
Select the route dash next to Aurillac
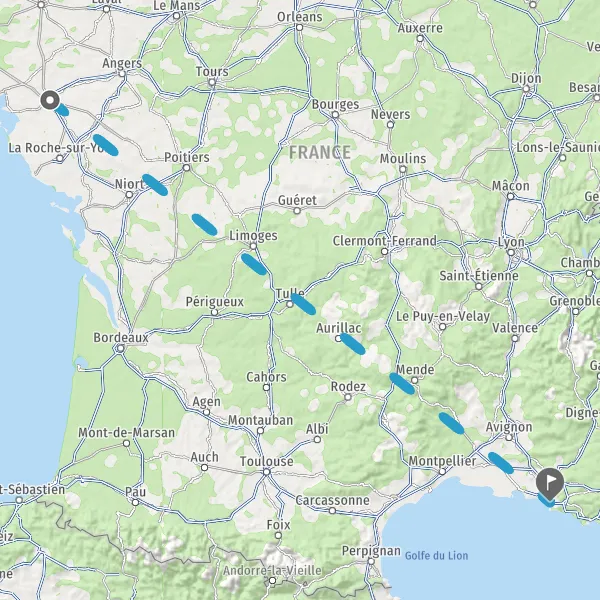(352, 344)
